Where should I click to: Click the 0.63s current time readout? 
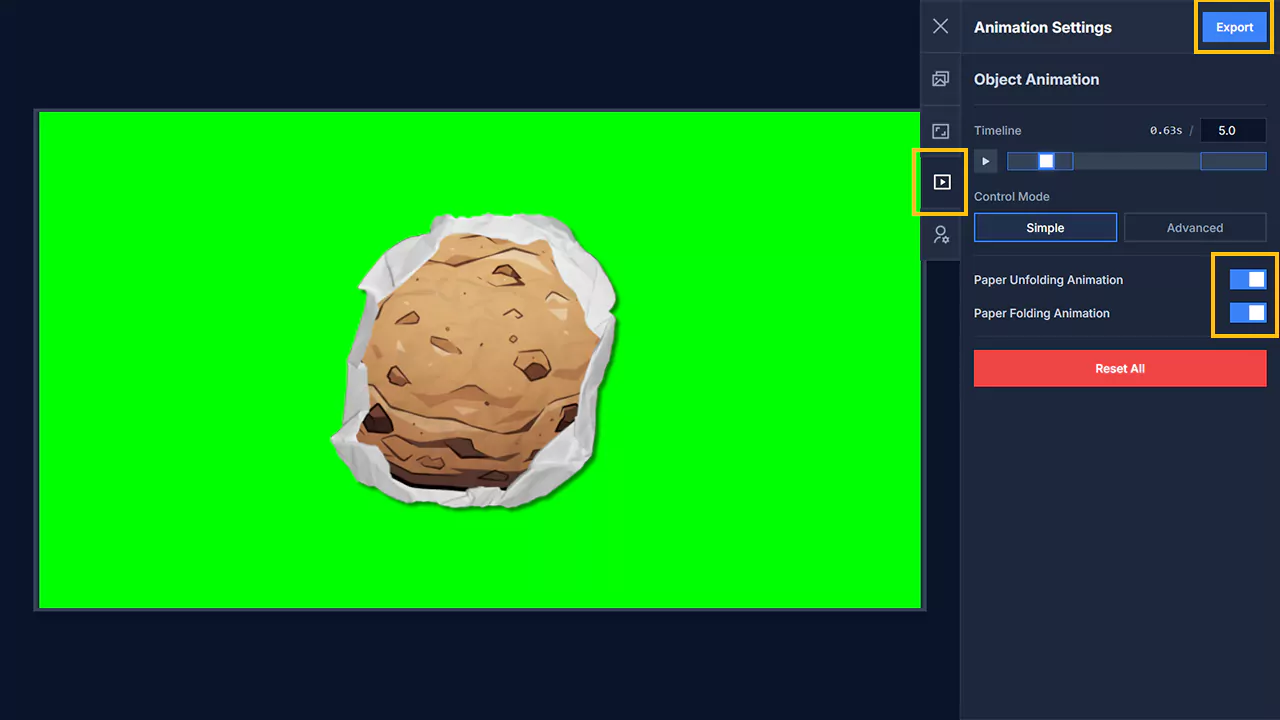point(1166,131)
